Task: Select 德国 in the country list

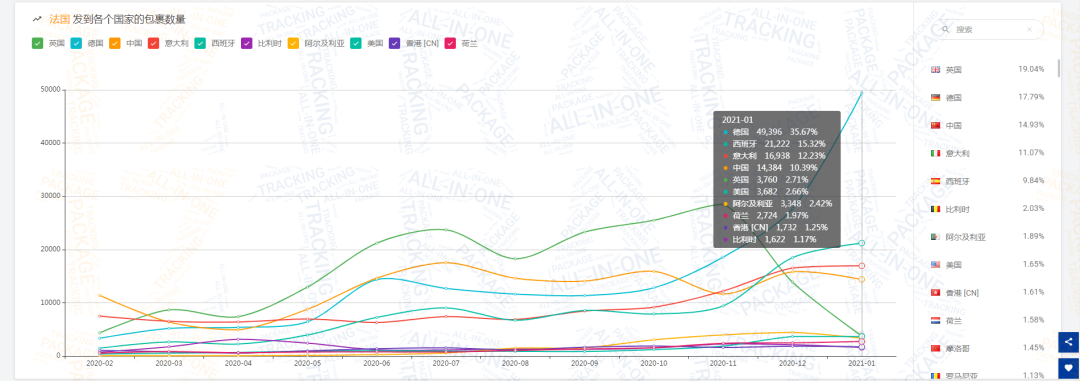Action: [953, 98]
